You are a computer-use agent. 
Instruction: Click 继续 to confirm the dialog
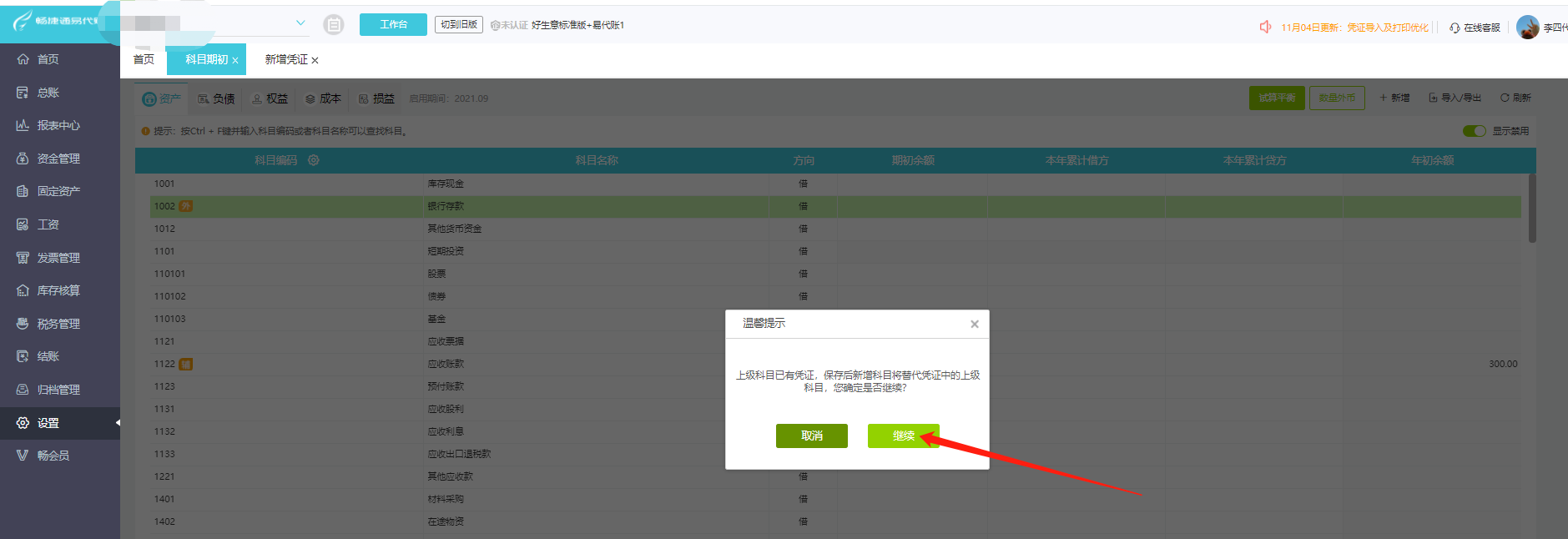point(903,436)
